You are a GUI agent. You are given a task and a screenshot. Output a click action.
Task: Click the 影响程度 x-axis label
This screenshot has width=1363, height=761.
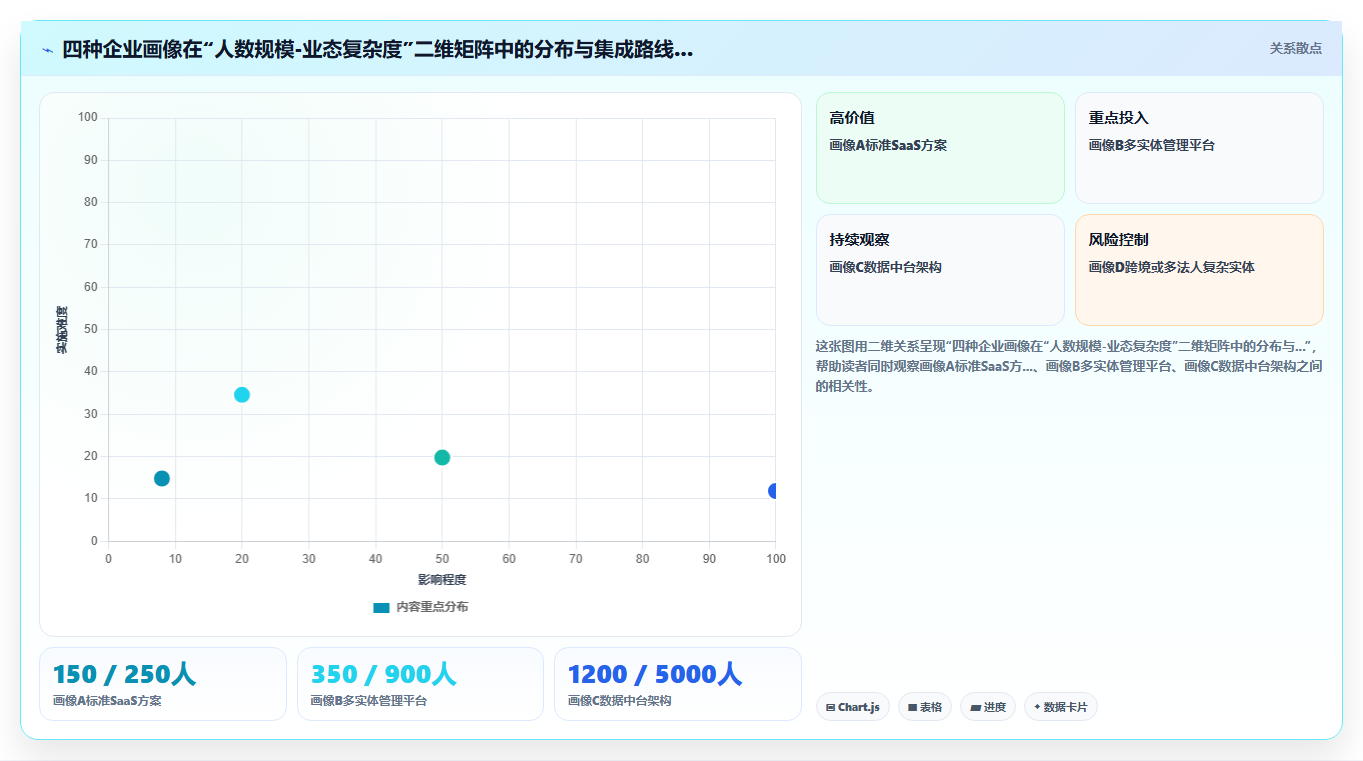pyautogui.click(x=442, y=580)
